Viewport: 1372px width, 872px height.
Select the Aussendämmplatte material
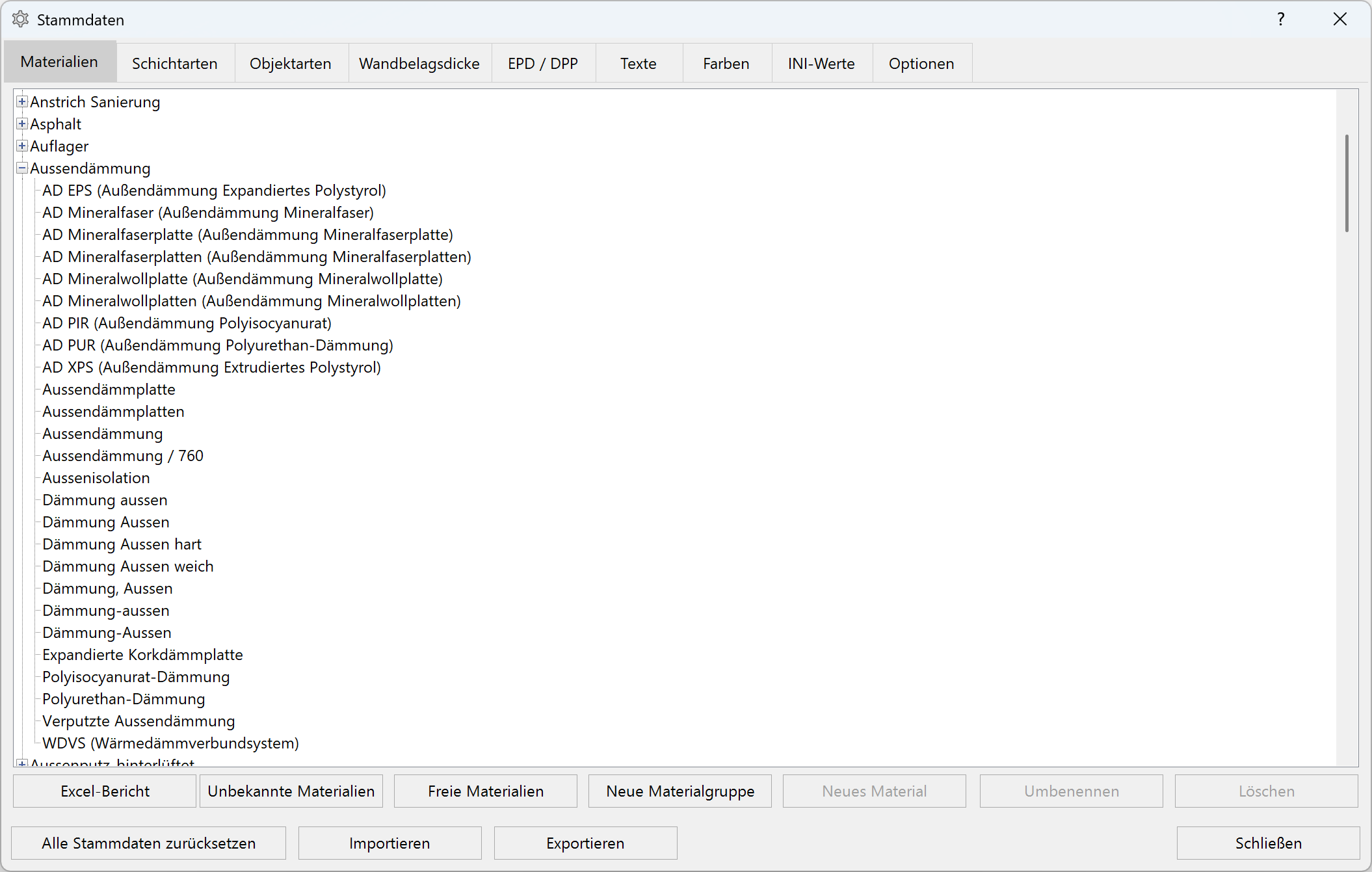point(109,390)
